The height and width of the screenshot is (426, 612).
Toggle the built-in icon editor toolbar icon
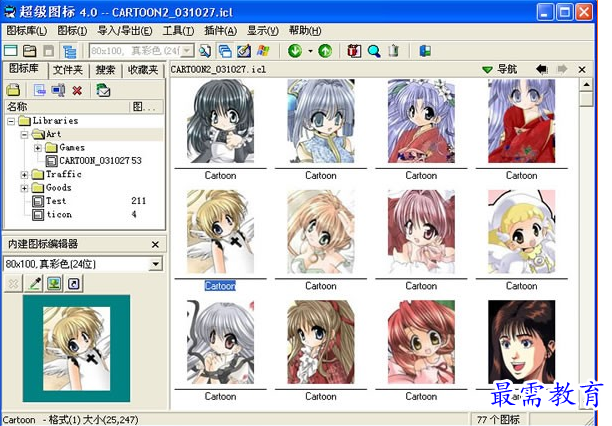244,51
